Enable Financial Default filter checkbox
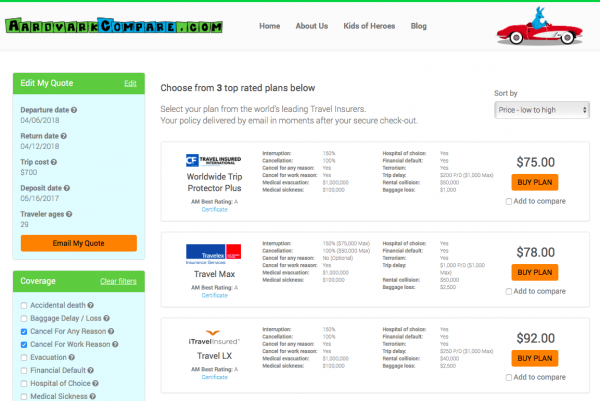 click(24, 370)
